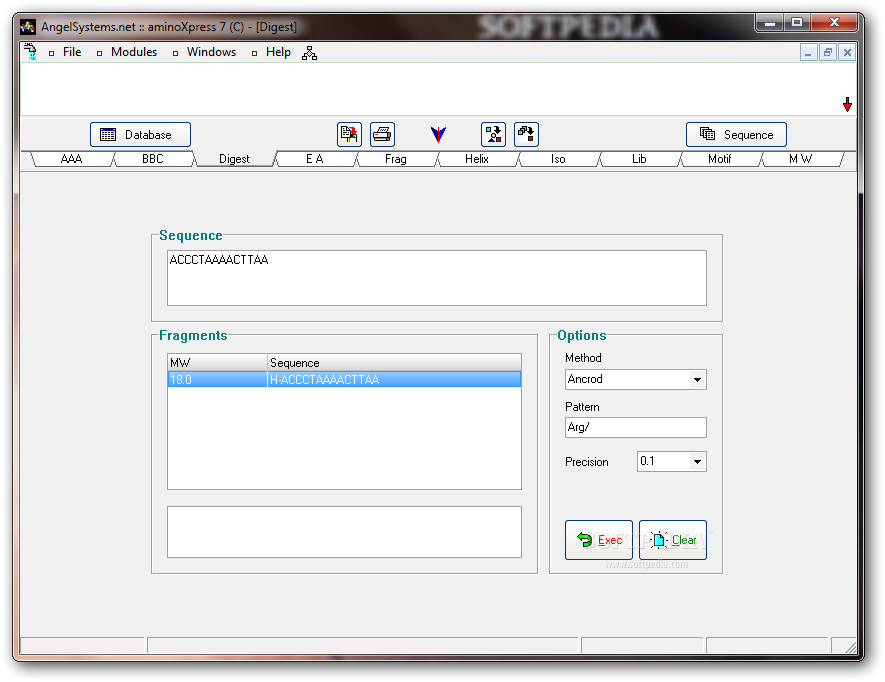The image size is (885, 682).
Task: Click the Sequence column header in Fragments
Action: click(394, 362)
